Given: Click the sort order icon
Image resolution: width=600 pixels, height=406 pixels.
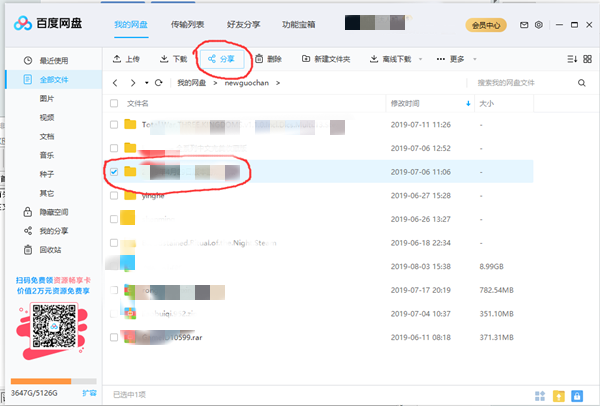Looking at the screenshot, I should (572, 59).
